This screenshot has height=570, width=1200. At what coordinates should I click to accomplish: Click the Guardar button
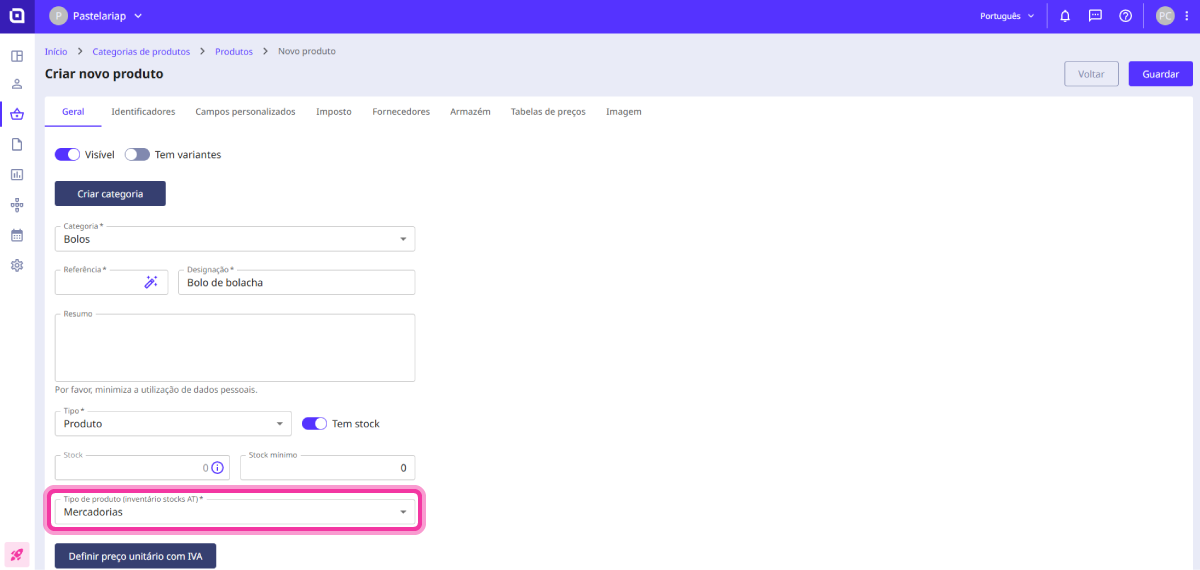tap(1160, 74)
